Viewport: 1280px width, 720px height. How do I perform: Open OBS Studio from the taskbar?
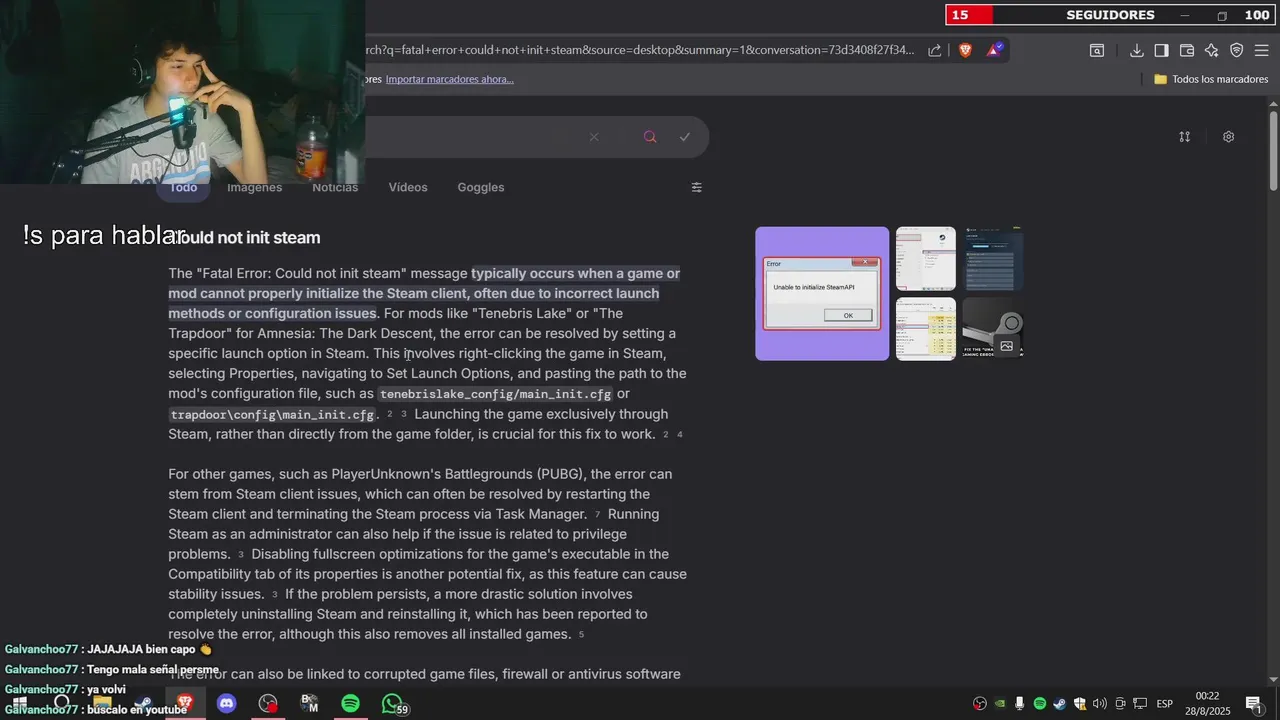[268, 704]
